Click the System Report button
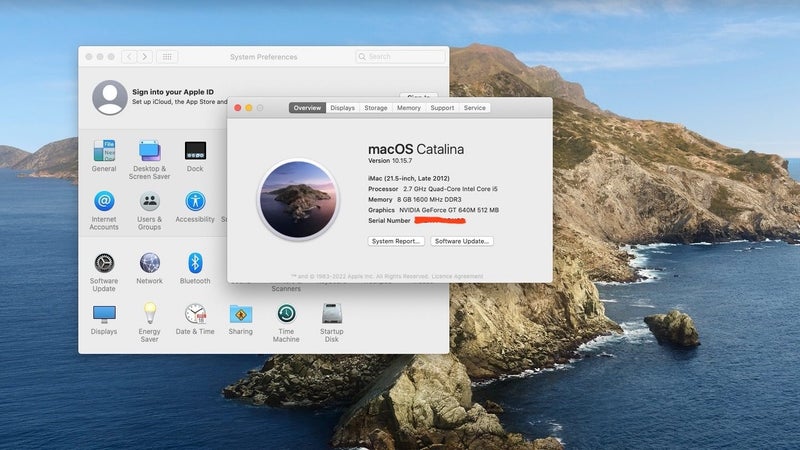Viewport: 800px width, 450px height. pos(396,241)
